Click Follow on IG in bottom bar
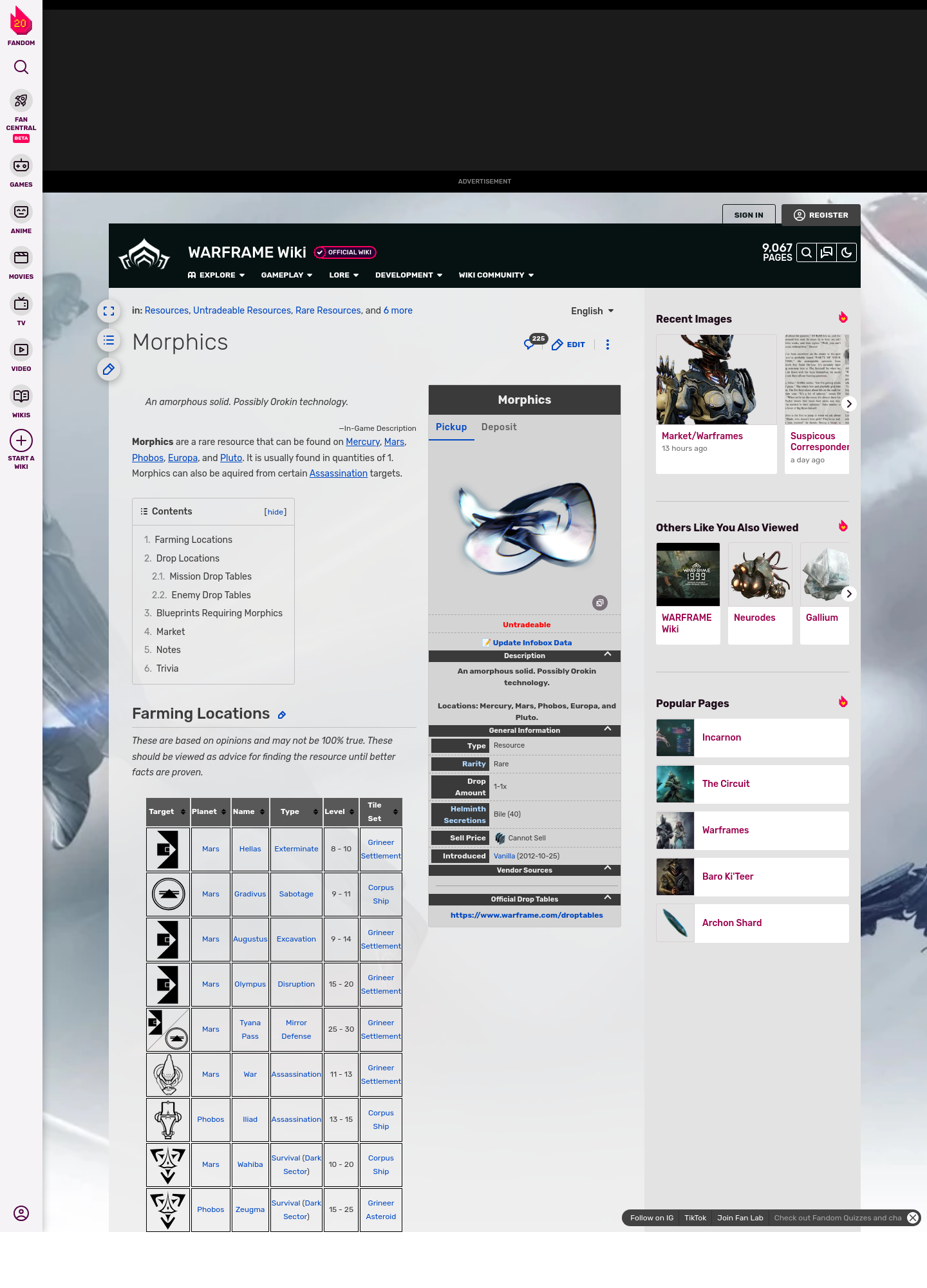Image resolution: width=927 pixels, height=1288 pixels. (651, 1218)
